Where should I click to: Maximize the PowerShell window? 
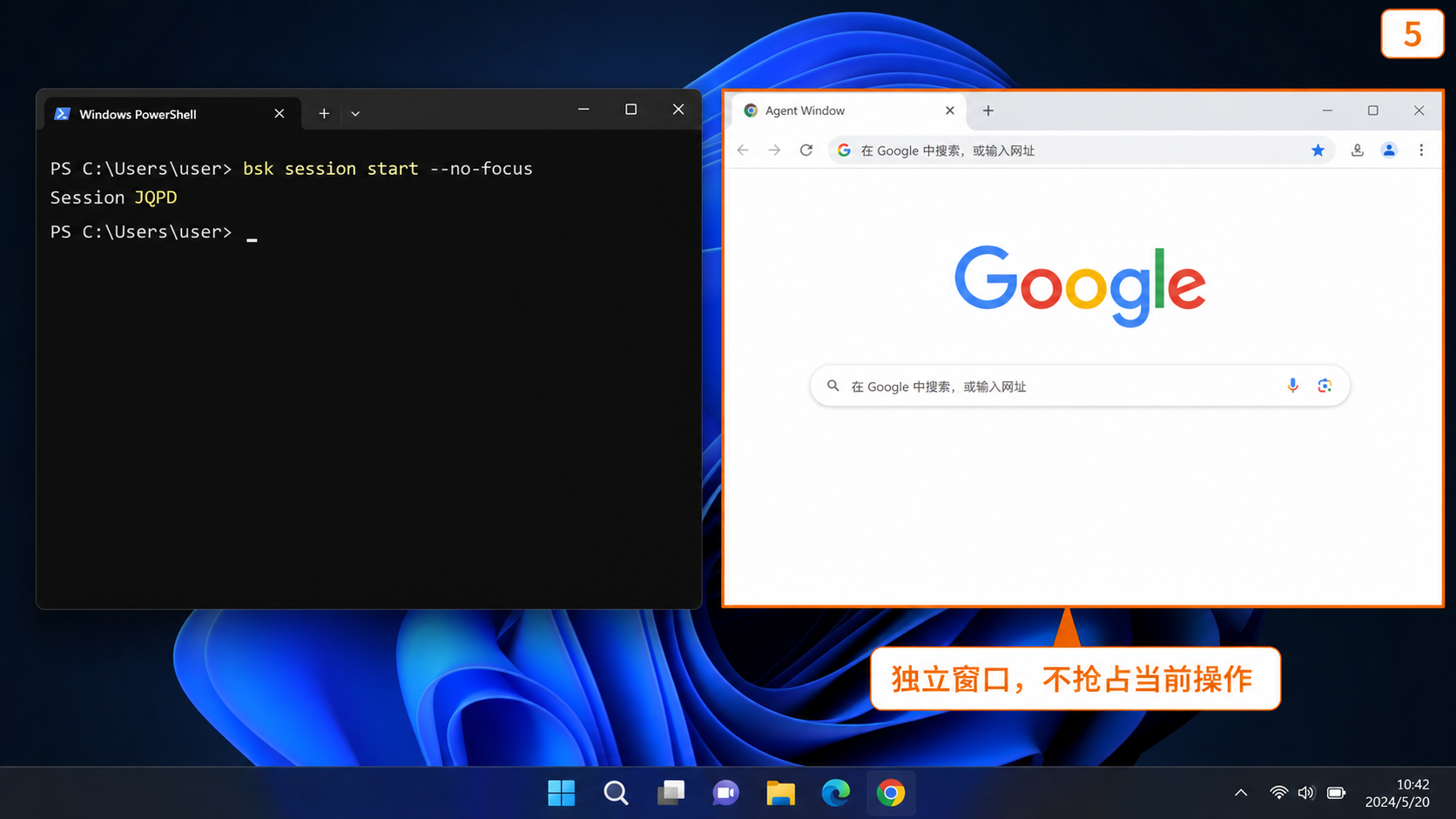(x=631, y=110)
